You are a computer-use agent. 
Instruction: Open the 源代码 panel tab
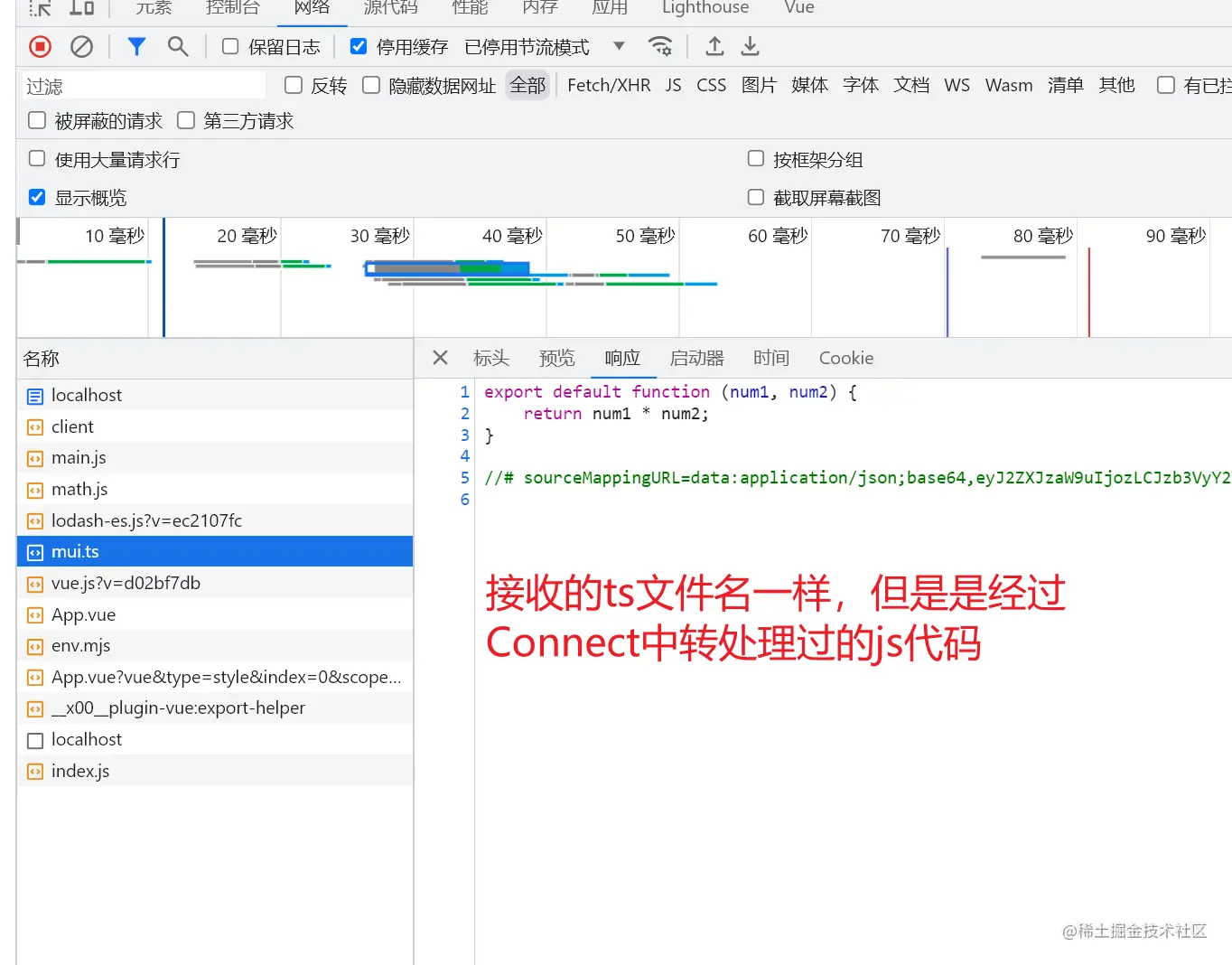pos(390,7)
